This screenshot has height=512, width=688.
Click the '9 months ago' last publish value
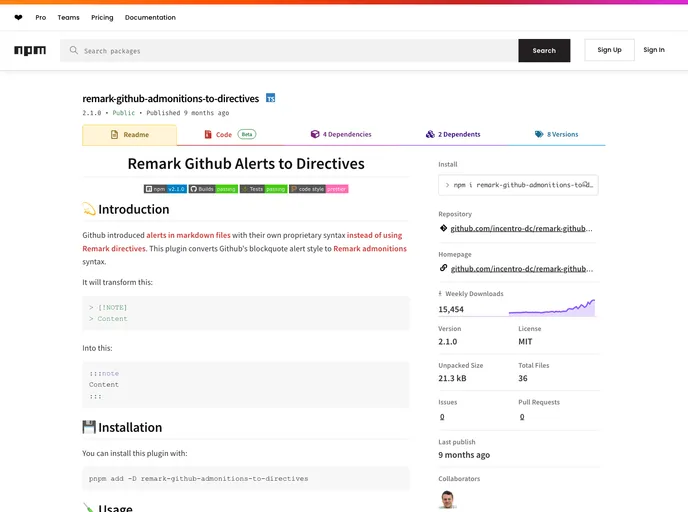coord(464,455)
